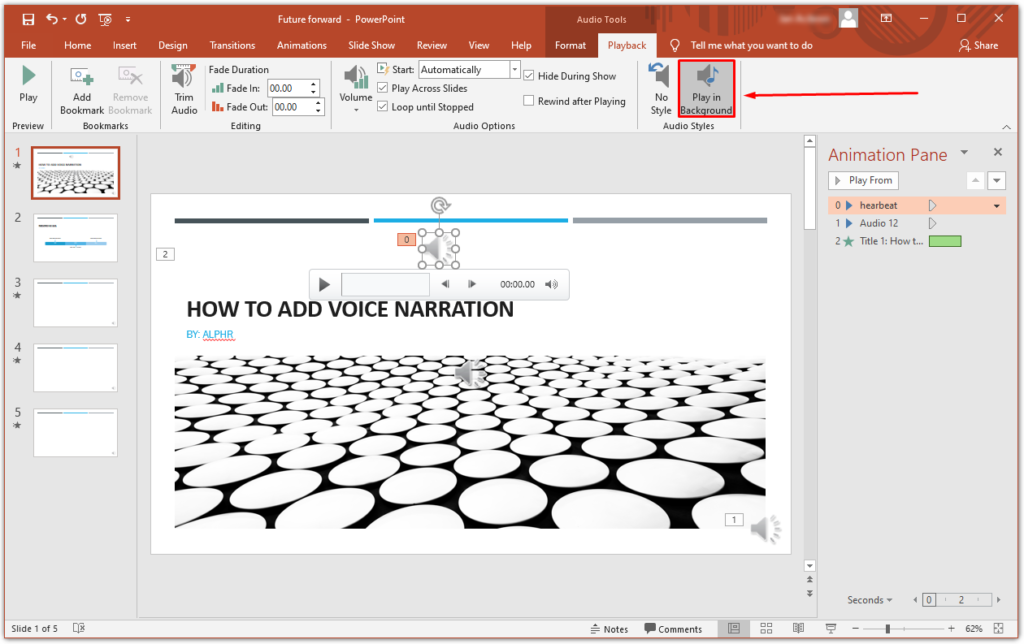1024x644 pixels.
Task: Open the File tab
Action: click(x=29, y=45)
